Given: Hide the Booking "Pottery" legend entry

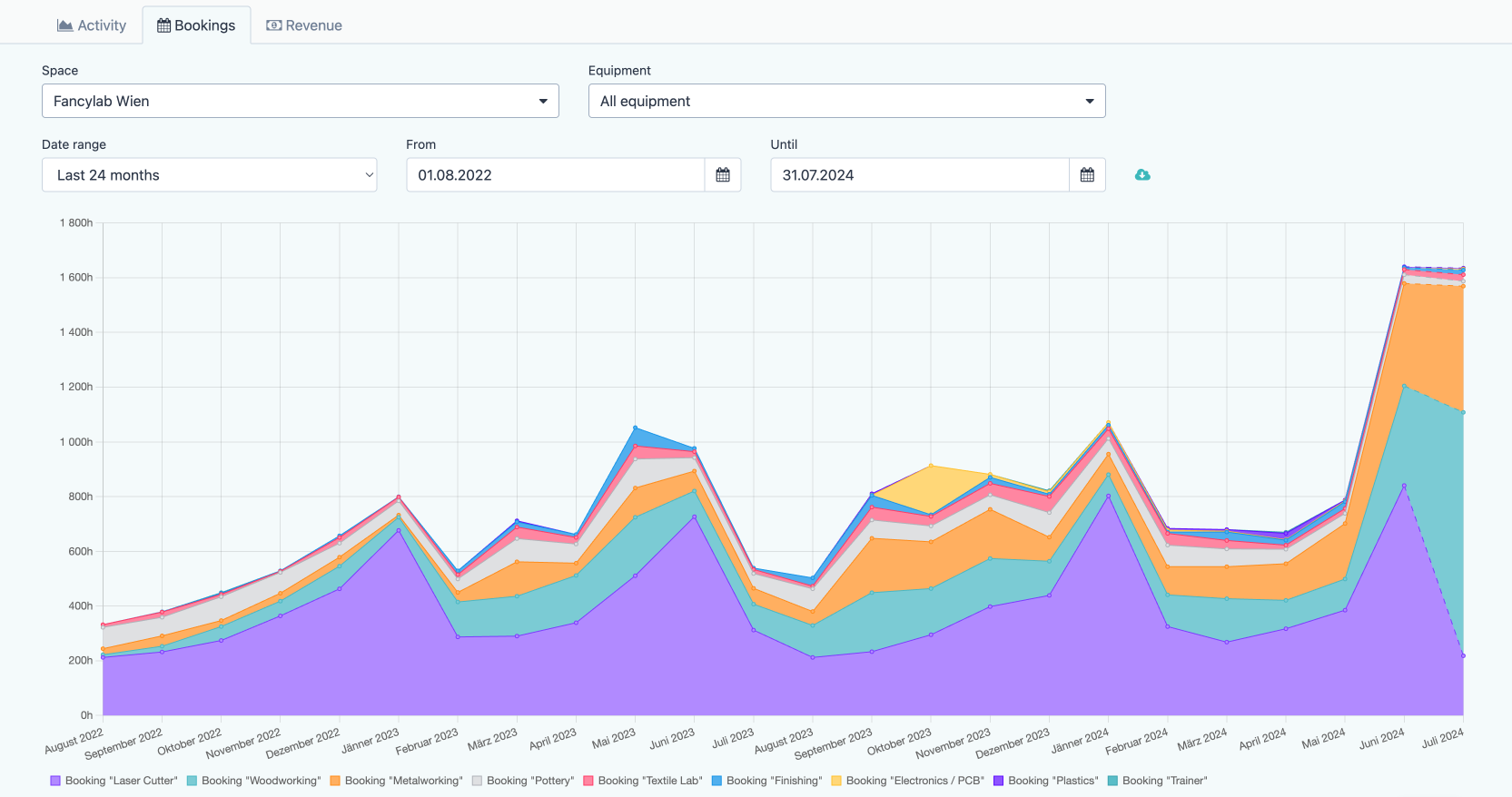Looking at the screenshot, I should coord(523,781).
